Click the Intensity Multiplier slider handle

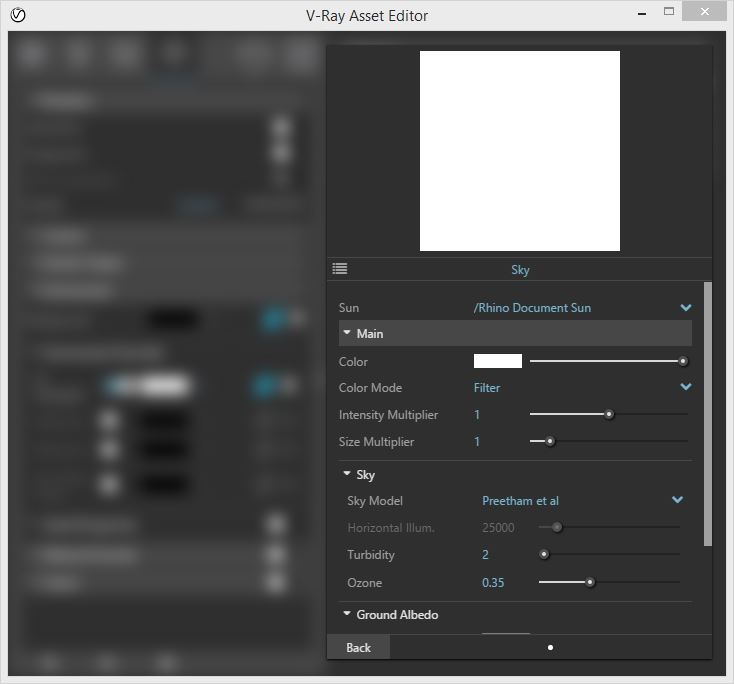609,414
